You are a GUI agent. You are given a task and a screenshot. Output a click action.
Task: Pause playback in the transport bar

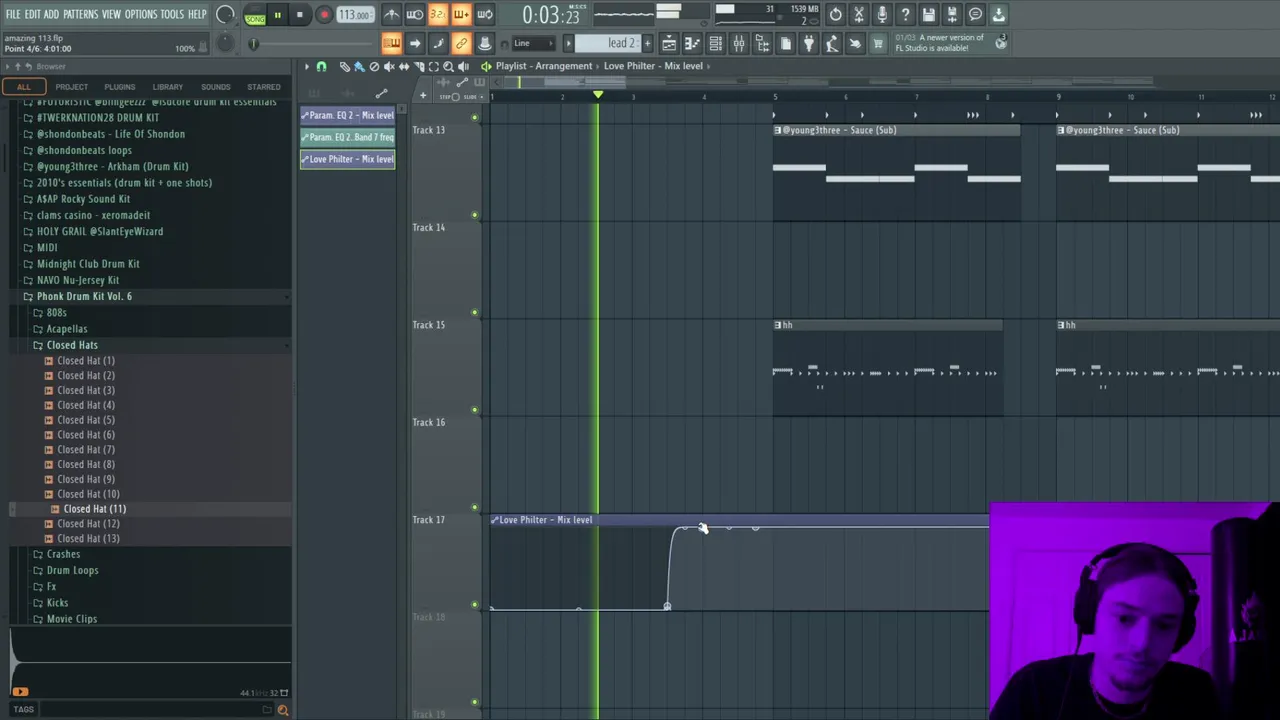coord(277,15)
